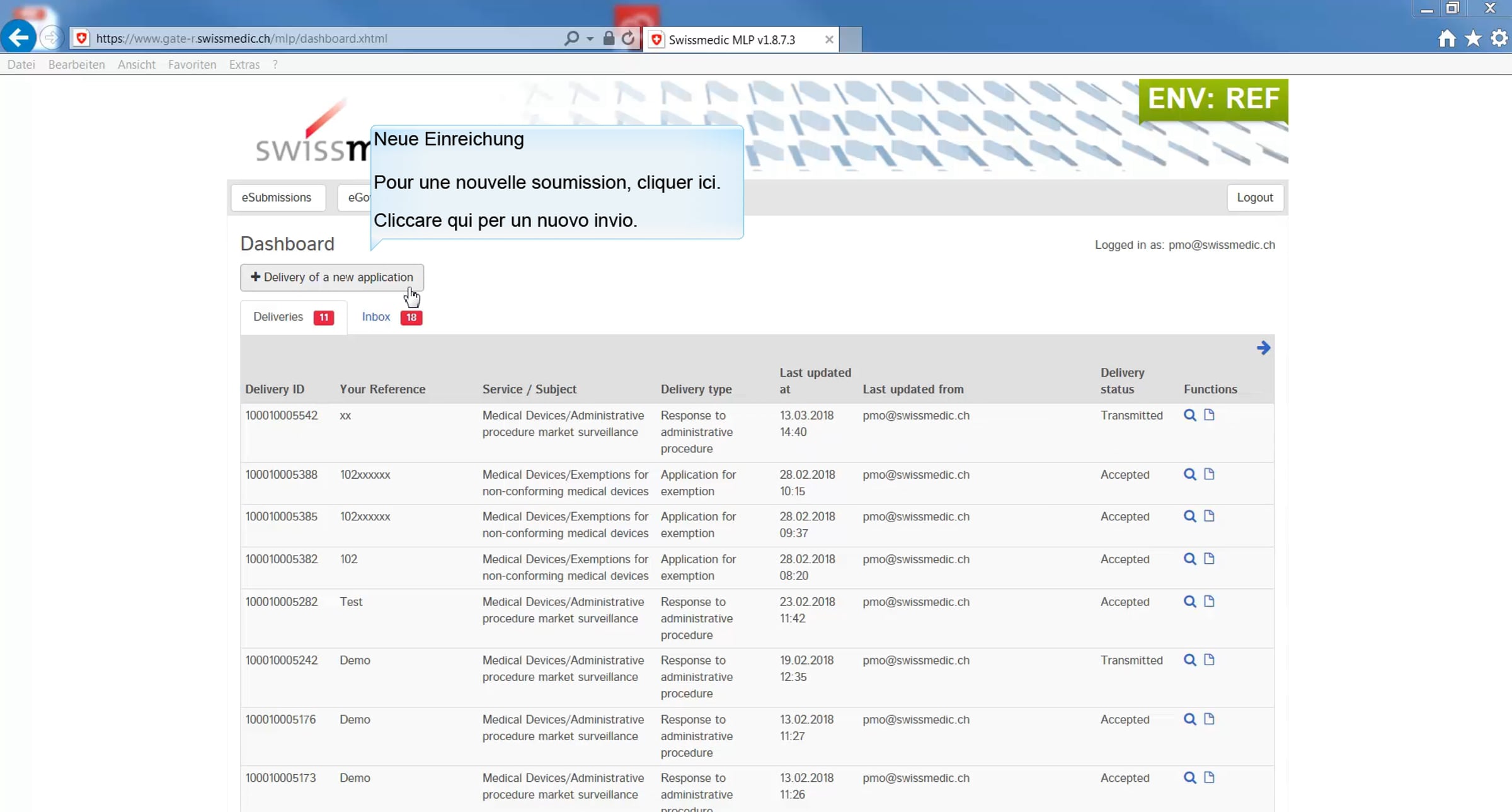Click document icon for delivery 100010005176
The width and height of the screenshot is (1512, 812).
click(1209, 719)
